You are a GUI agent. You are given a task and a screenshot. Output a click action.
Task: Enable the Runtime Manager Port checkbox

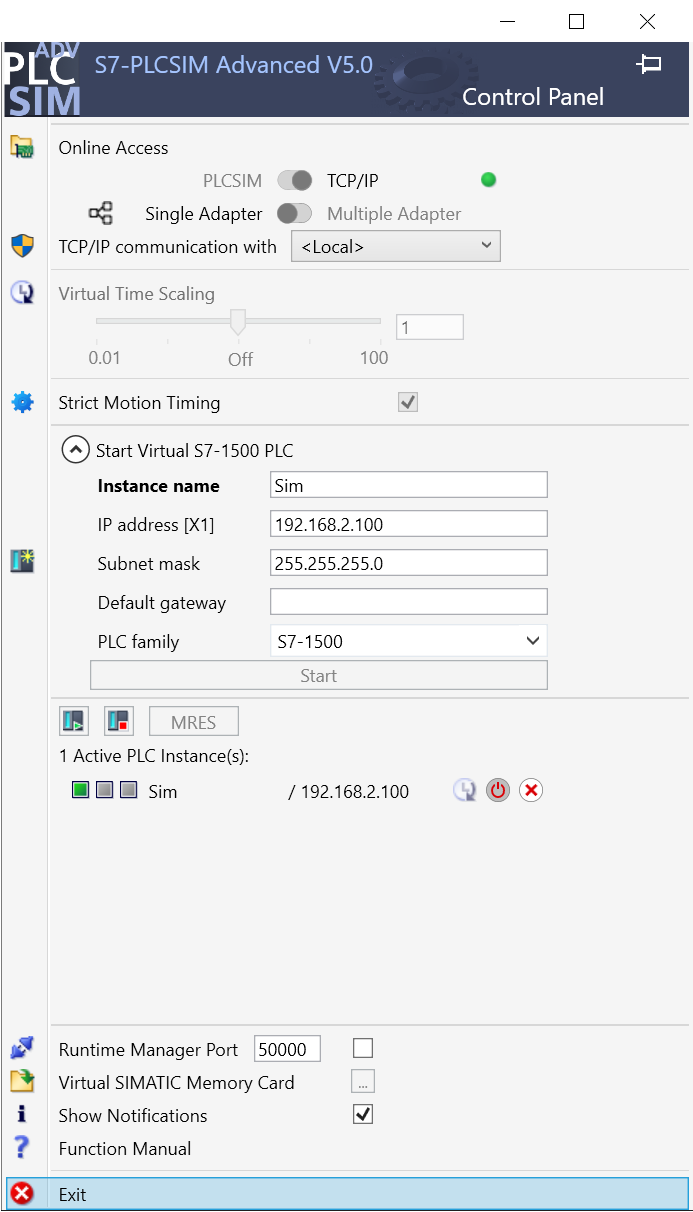point(363,1048)
